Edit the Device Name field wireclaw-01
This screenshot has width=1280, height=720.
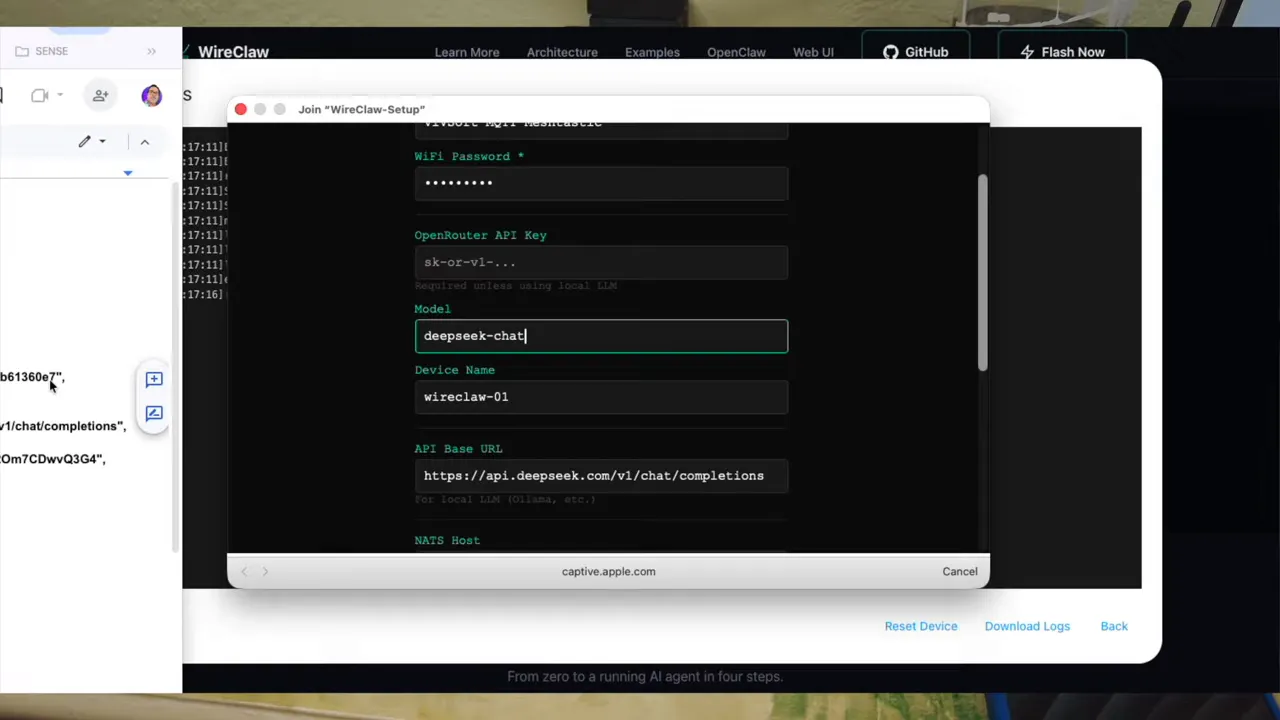(601, 397)
